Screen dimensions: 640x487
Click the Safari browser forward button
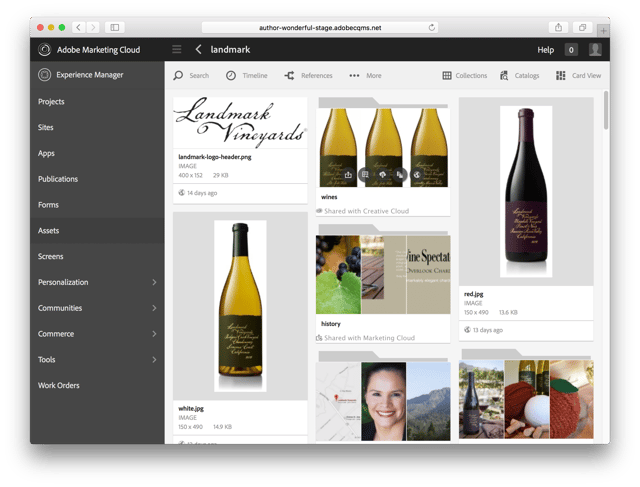(x=93, y=27)
